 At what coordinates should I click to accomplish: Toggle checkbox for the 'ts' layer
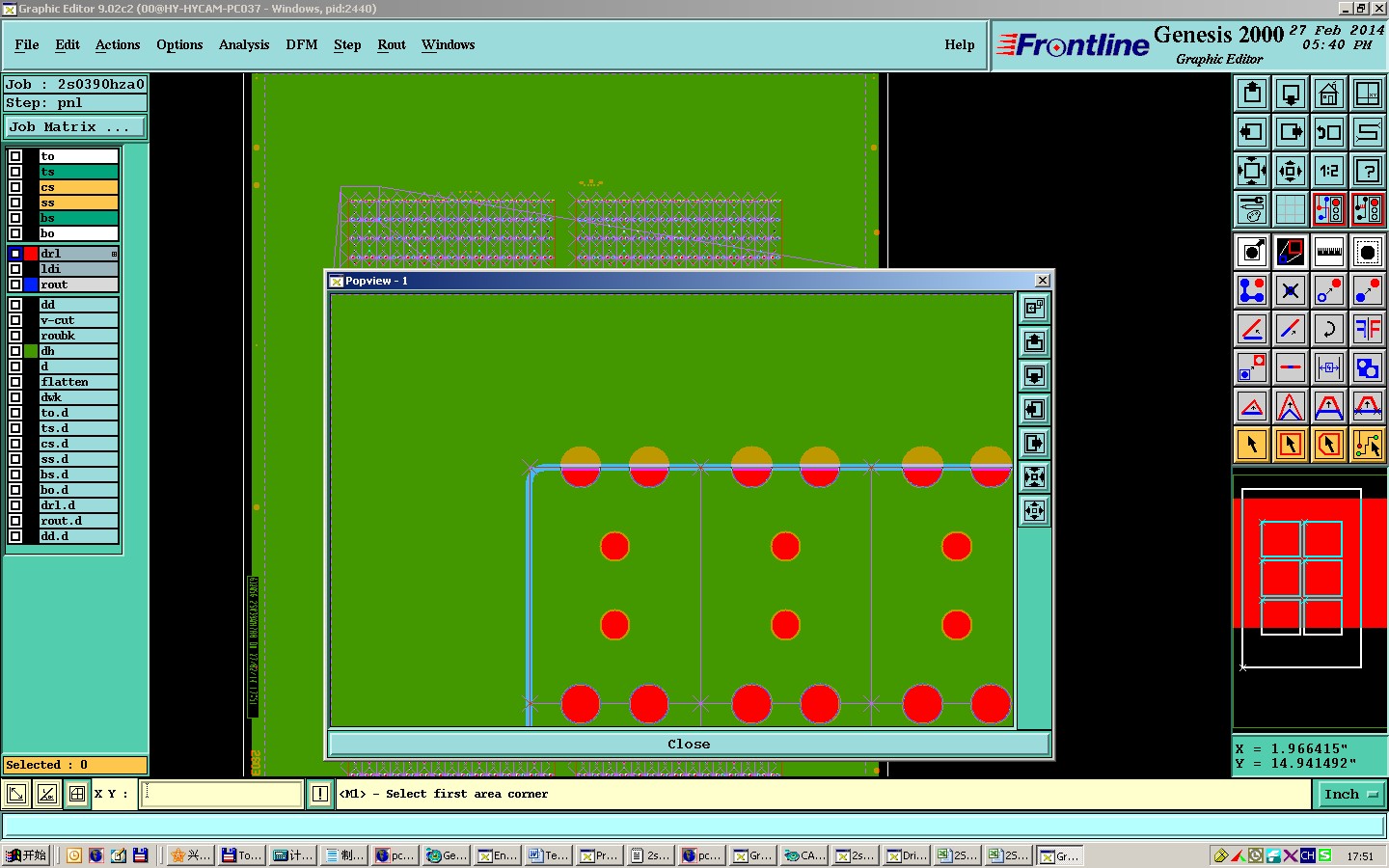pos(15,172)
